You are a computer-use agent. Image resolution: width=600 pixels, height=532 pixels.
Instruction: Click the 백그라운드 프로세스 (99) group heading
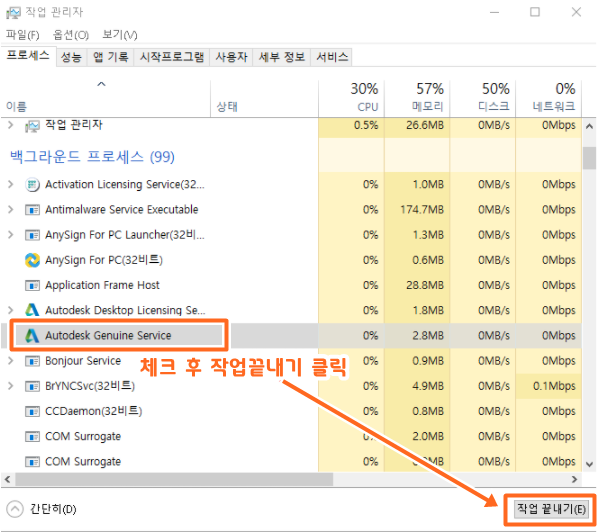92,157
